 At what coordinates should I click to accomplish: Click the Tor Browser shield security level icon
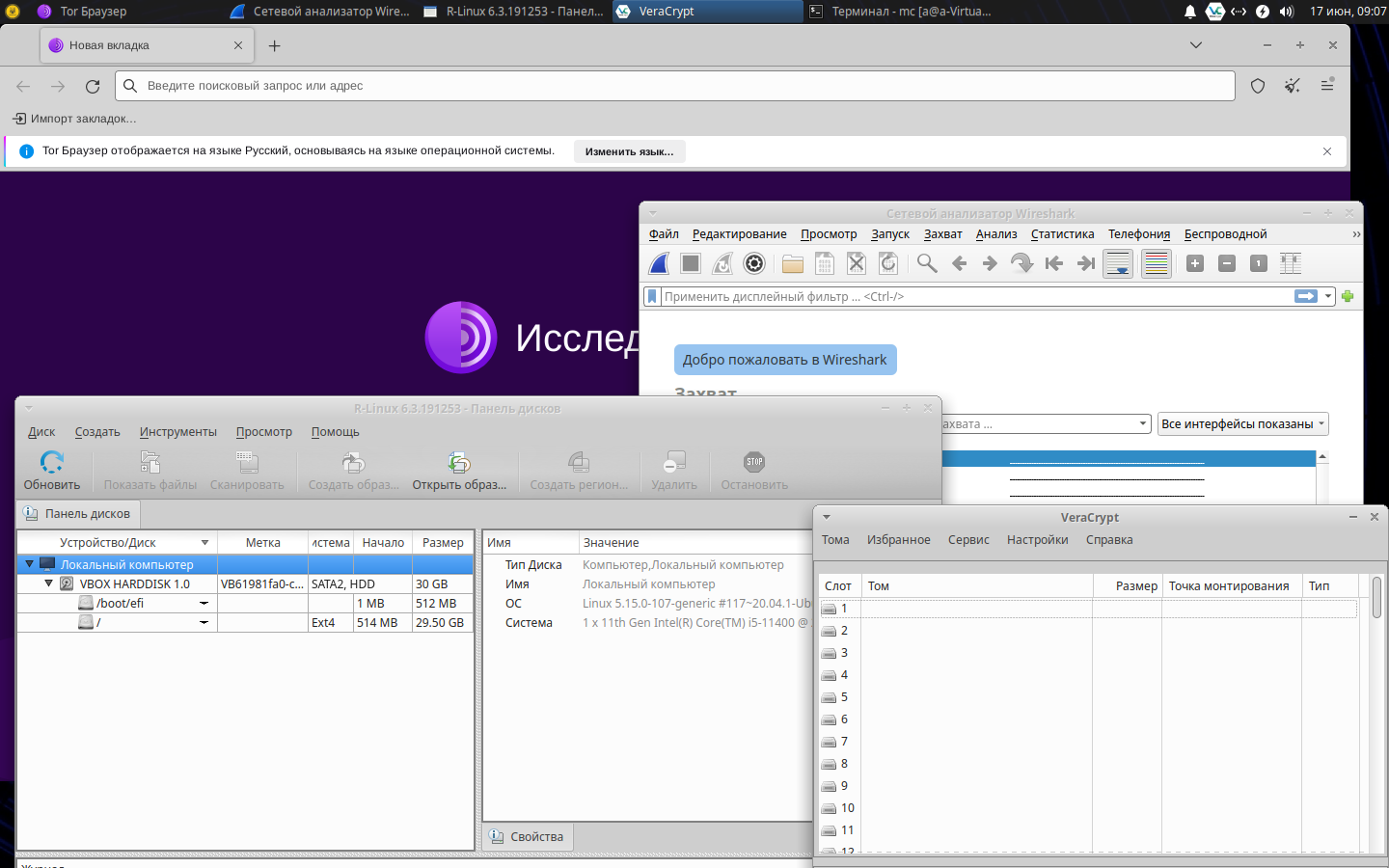pos(1258,86)
